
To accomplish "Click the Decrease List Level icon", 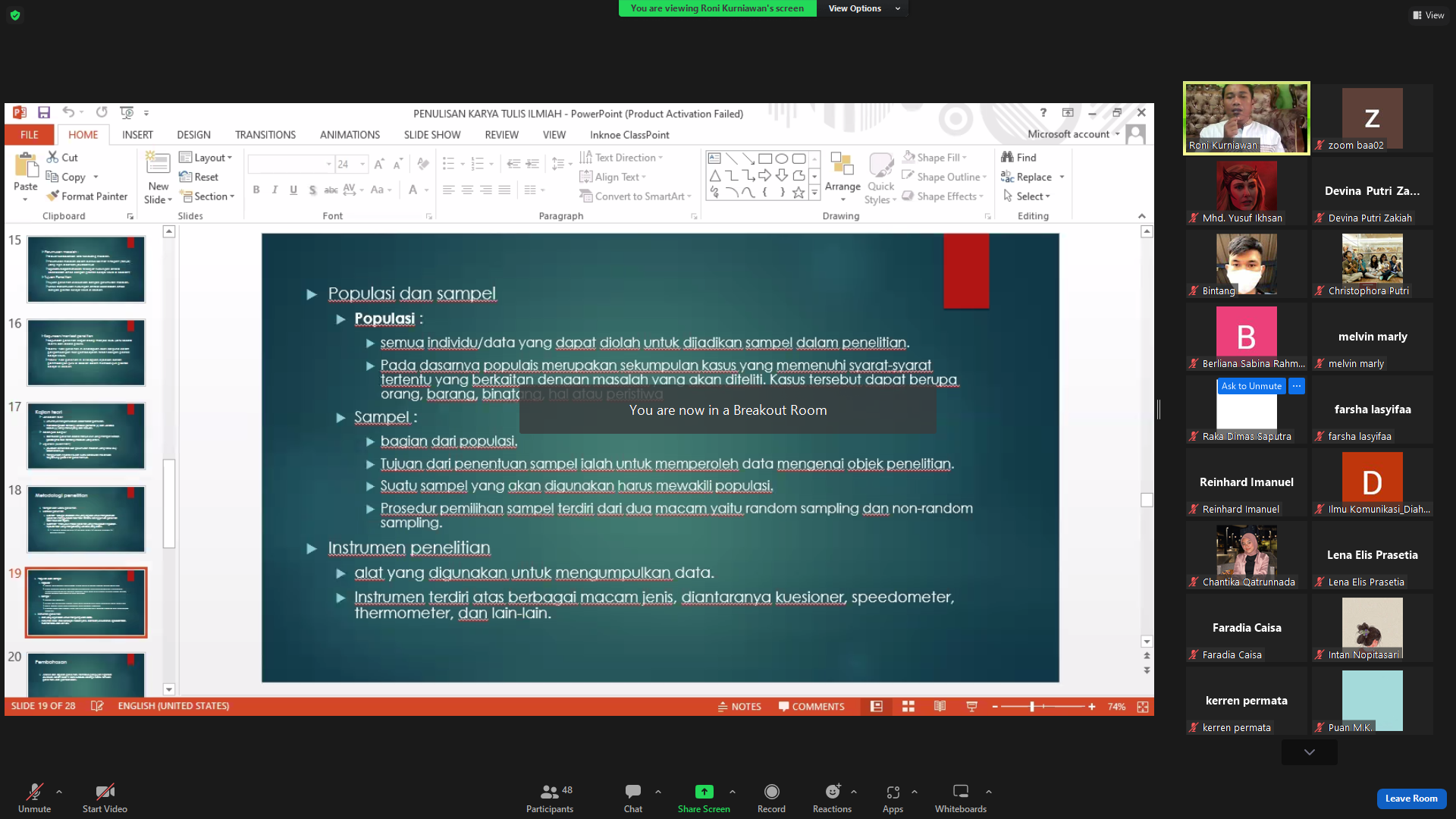I will click(513, 164).
